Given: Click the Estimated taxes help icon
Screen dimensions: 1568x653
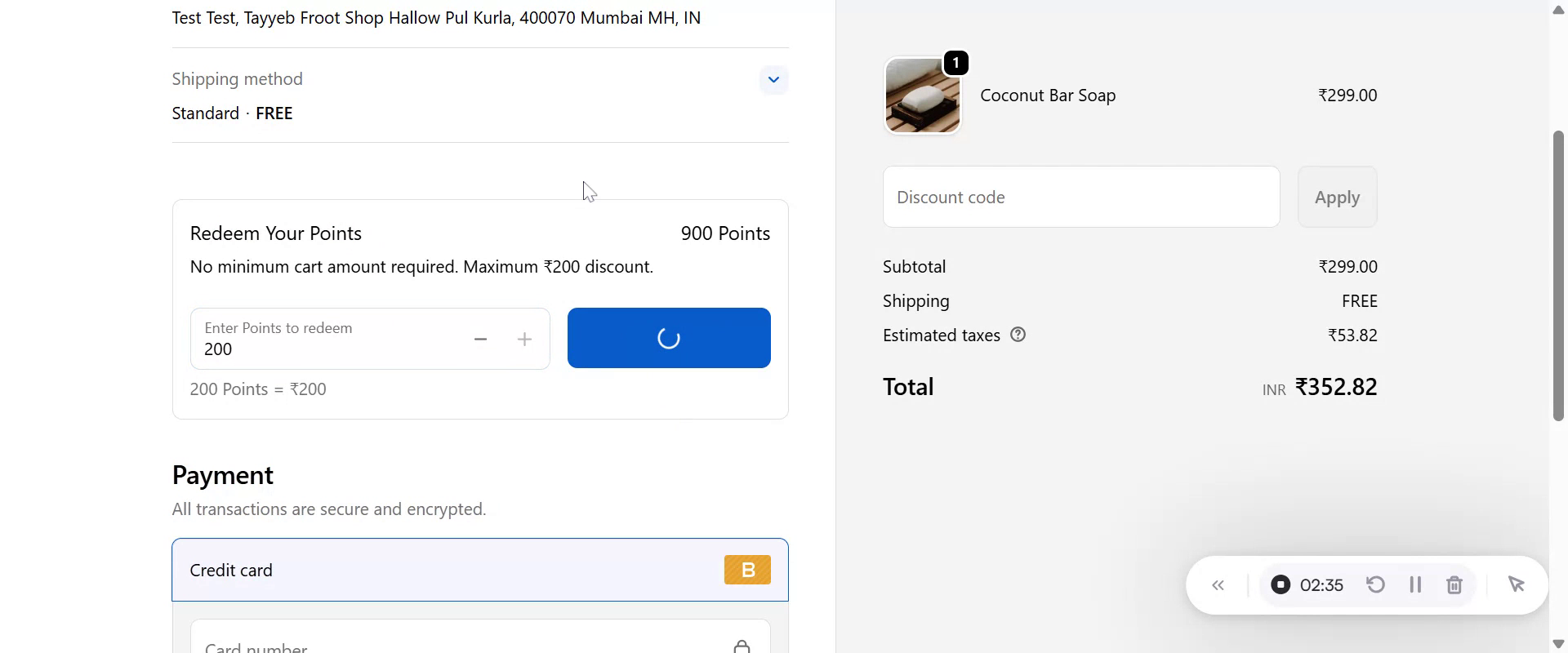Looking at the screenshot, I should click(x=1018, y=335).
